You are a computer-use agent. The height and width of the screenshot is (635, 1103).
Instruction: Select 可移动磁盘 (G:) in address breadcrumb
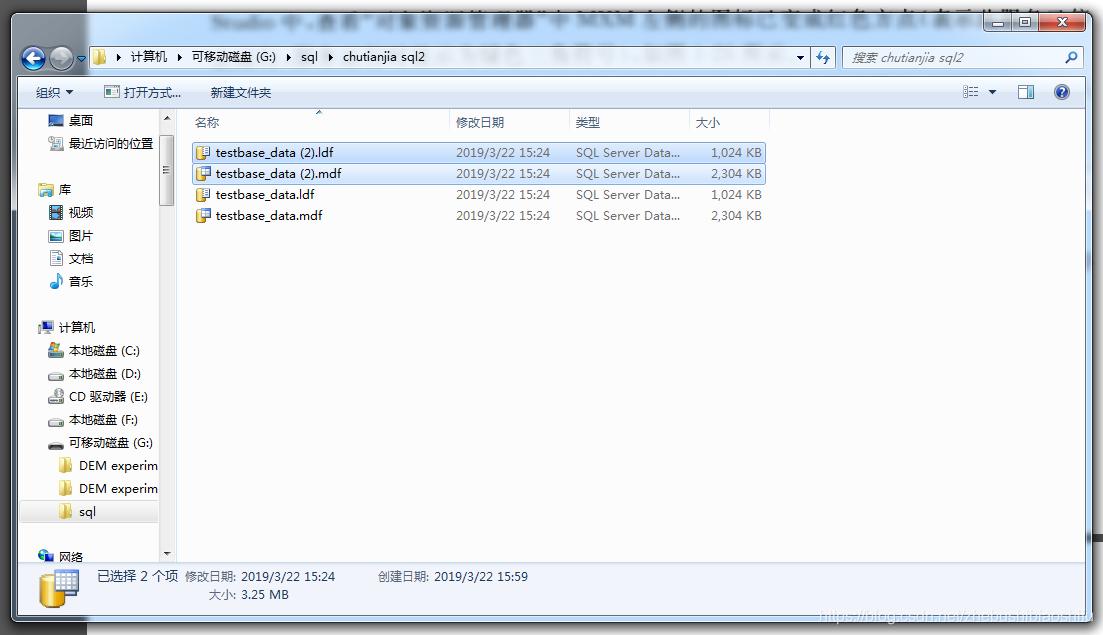(x=234, y=57)
